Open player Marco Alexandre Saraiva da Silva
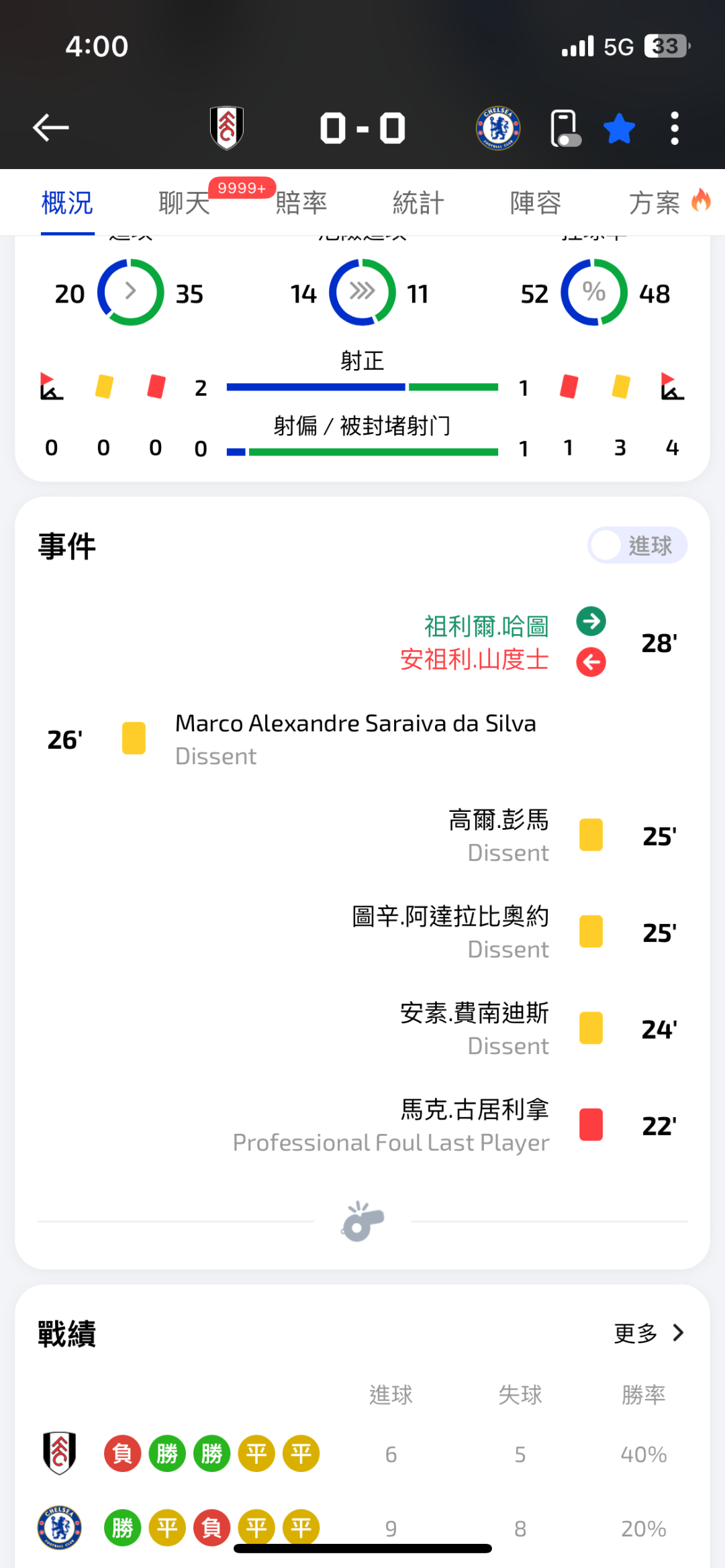Screen dimensions: 725x1568 coord(355,723)
